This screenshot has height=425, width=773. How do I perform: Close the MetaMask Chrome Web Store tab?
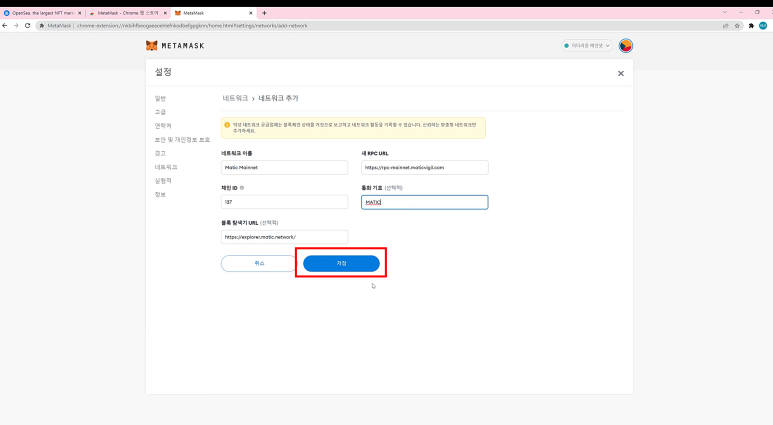point(165,13)
